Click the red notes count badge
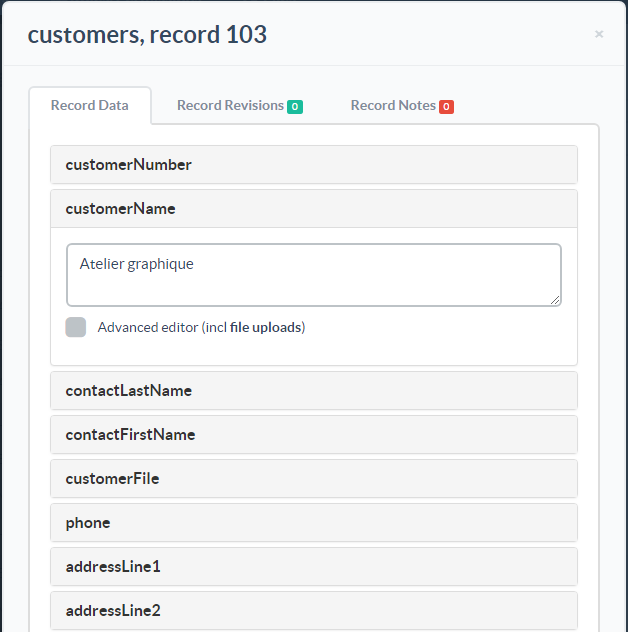The image size is (628, 632). tap(446, 107)
